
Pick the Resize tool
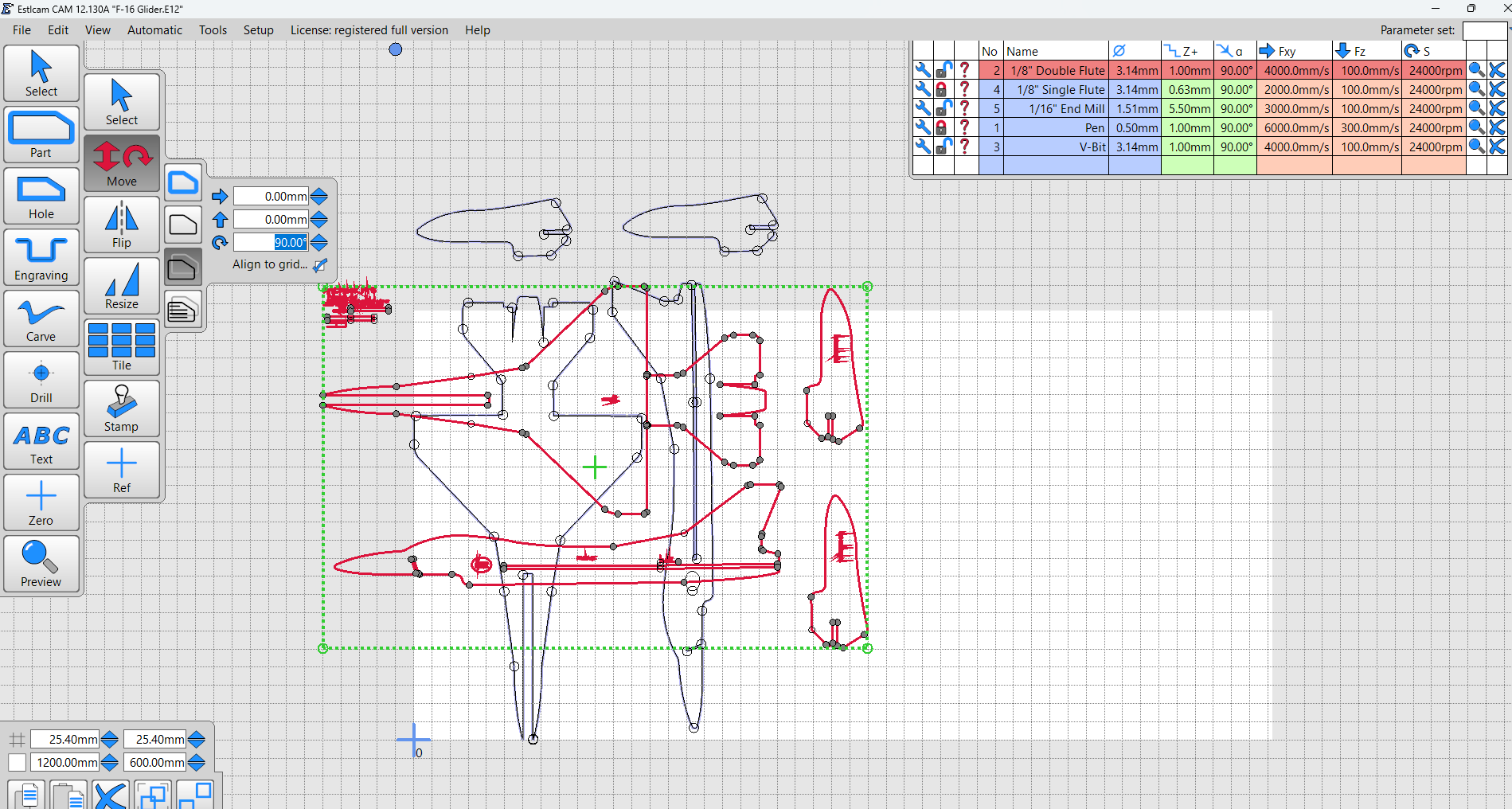pyautogui.click(x=122, y=286)
